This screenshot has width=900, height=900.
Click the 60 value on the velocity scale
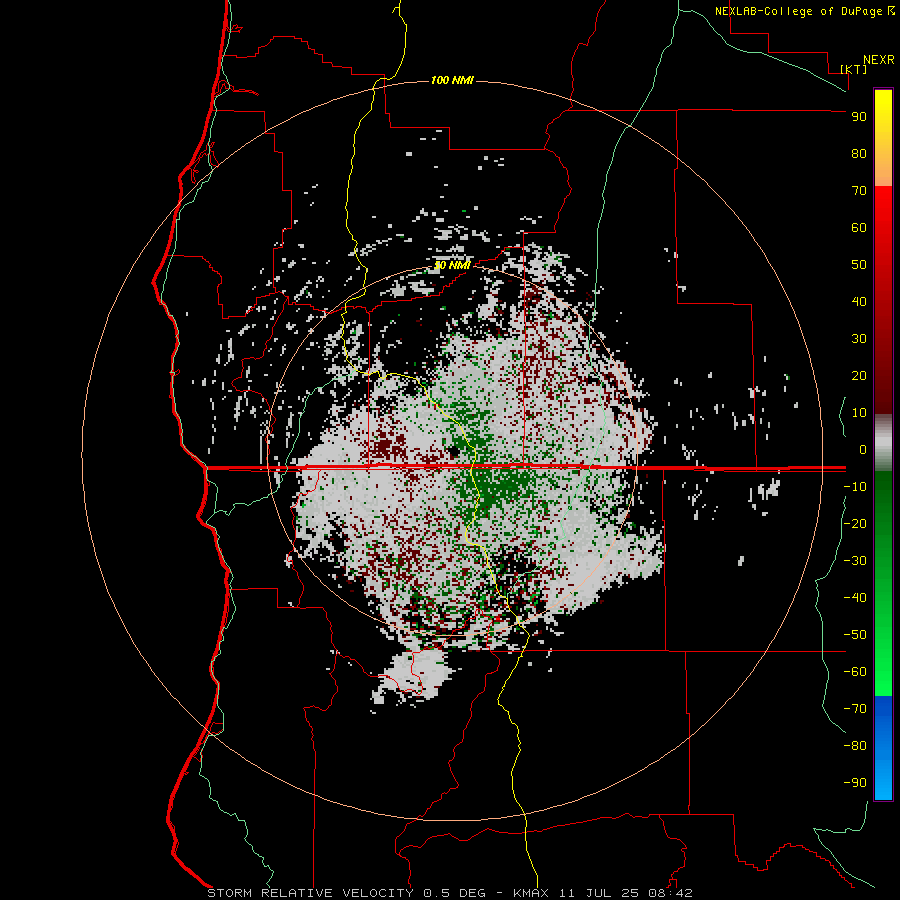pos(859,228)
